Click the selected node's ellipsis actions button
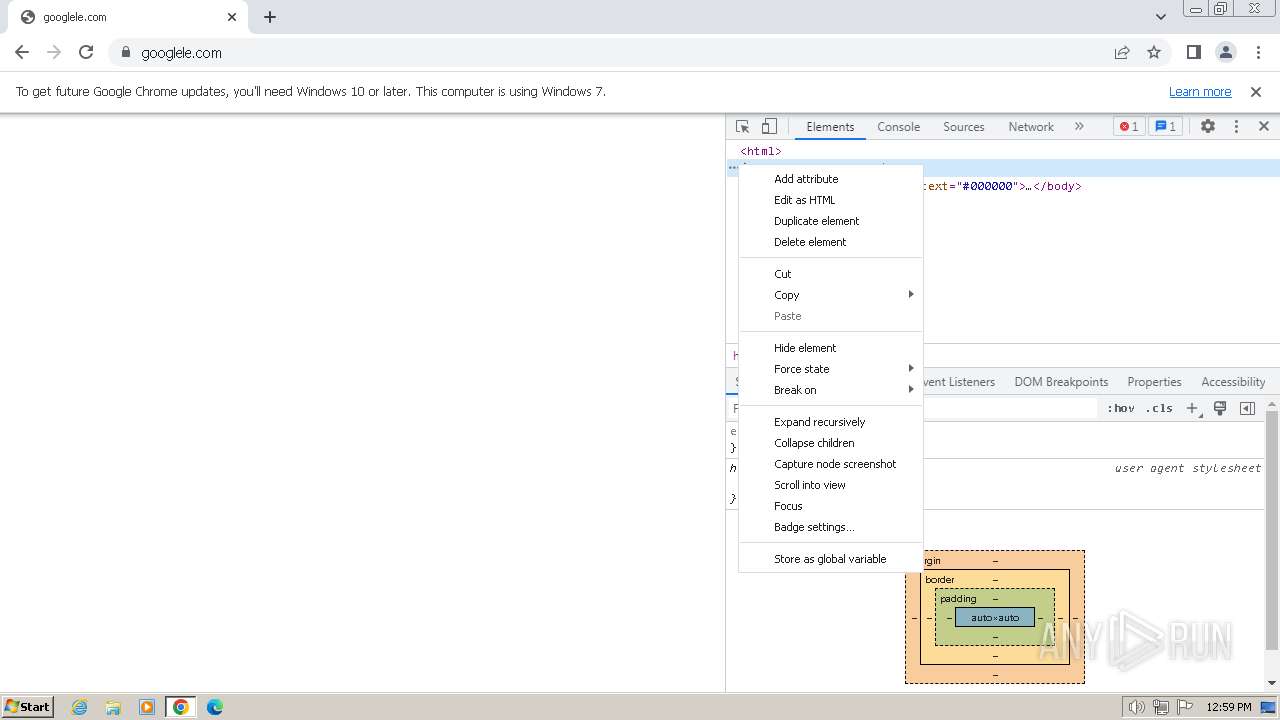The height and width of the screenshot is (720, 1280). click(x=732, y=168)
